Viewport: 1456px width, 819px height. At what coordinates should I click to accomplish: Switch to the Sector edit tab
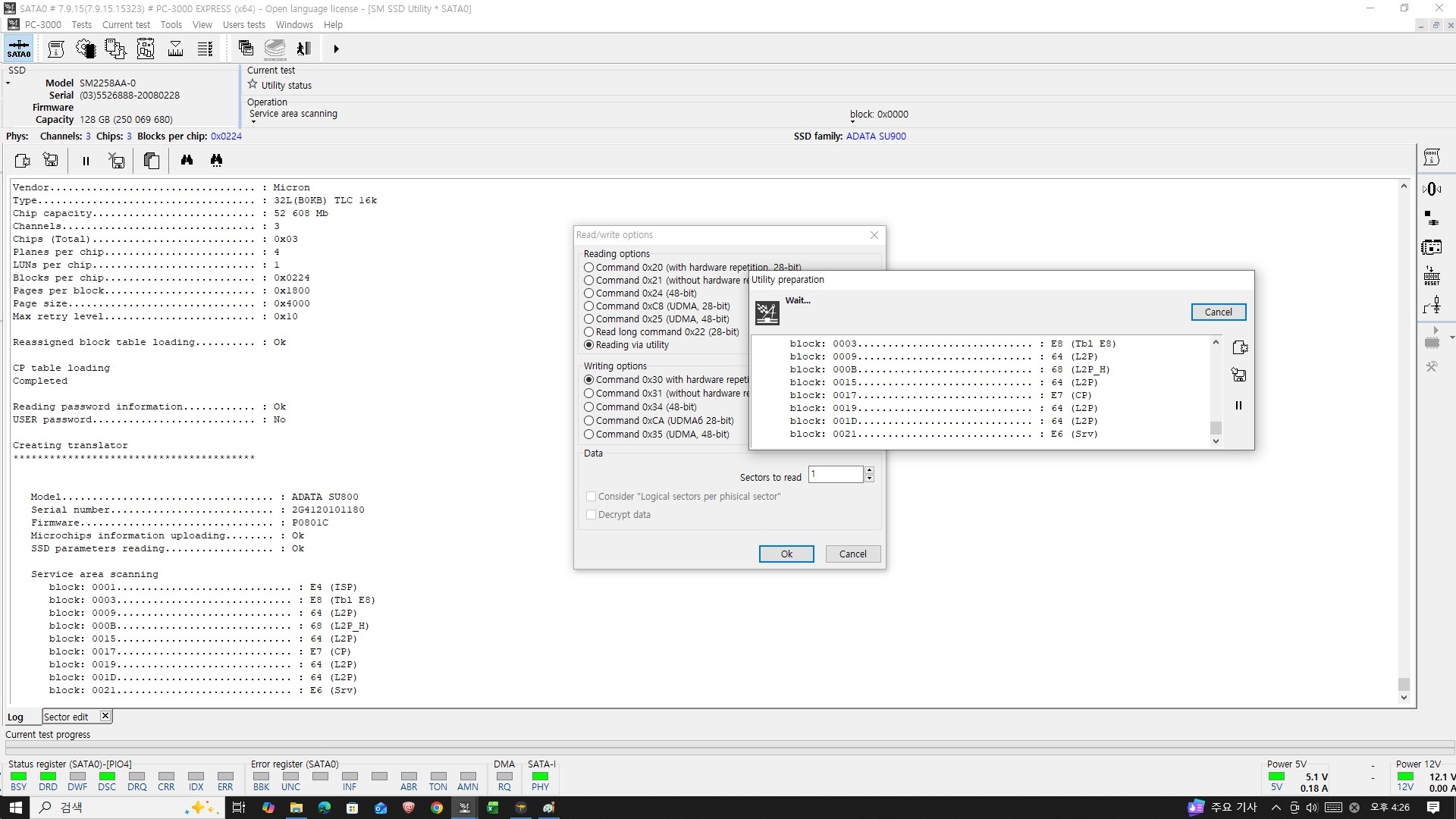point(66,717)
